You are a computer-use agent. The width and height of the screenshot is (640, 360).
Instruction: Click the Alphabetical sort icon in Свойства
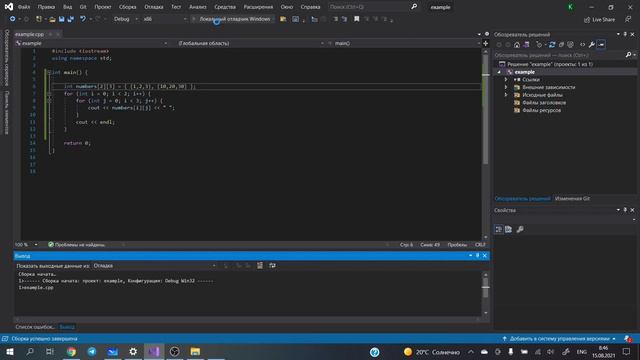point(509,229)
